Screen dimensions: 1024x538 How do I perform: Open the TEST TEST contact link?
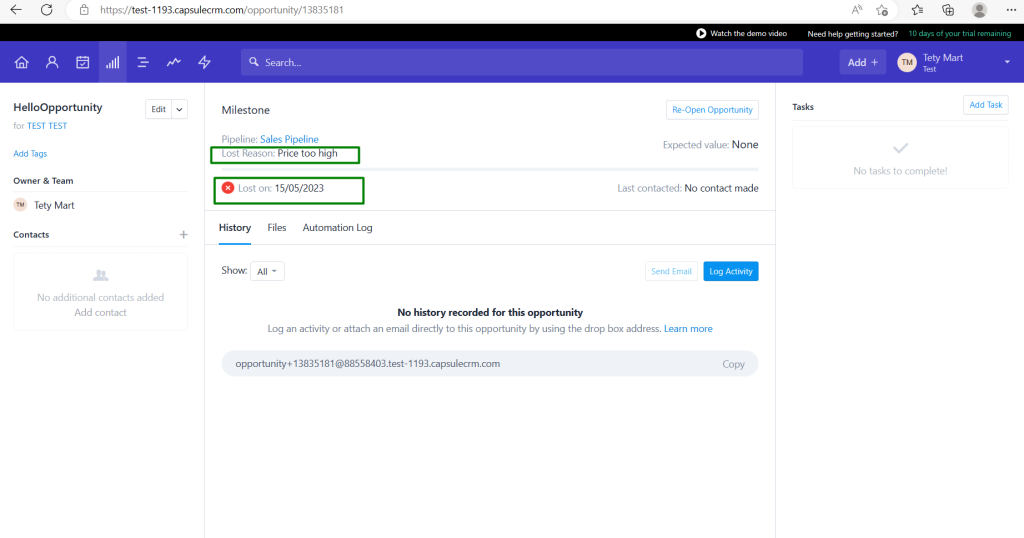point(47,125)
